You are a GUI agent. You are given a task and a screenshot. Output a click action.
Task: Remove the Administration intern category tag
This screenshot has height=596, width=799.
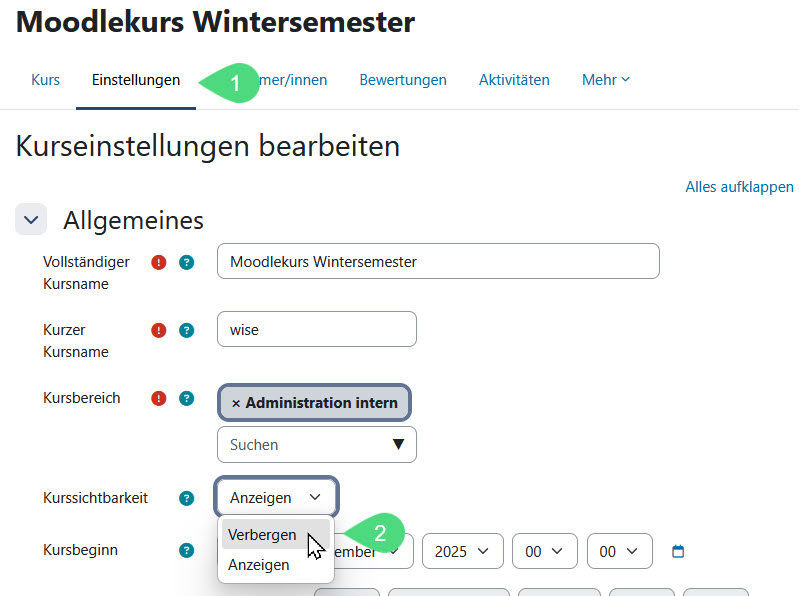pyautogui.click(x=236, y=403)
